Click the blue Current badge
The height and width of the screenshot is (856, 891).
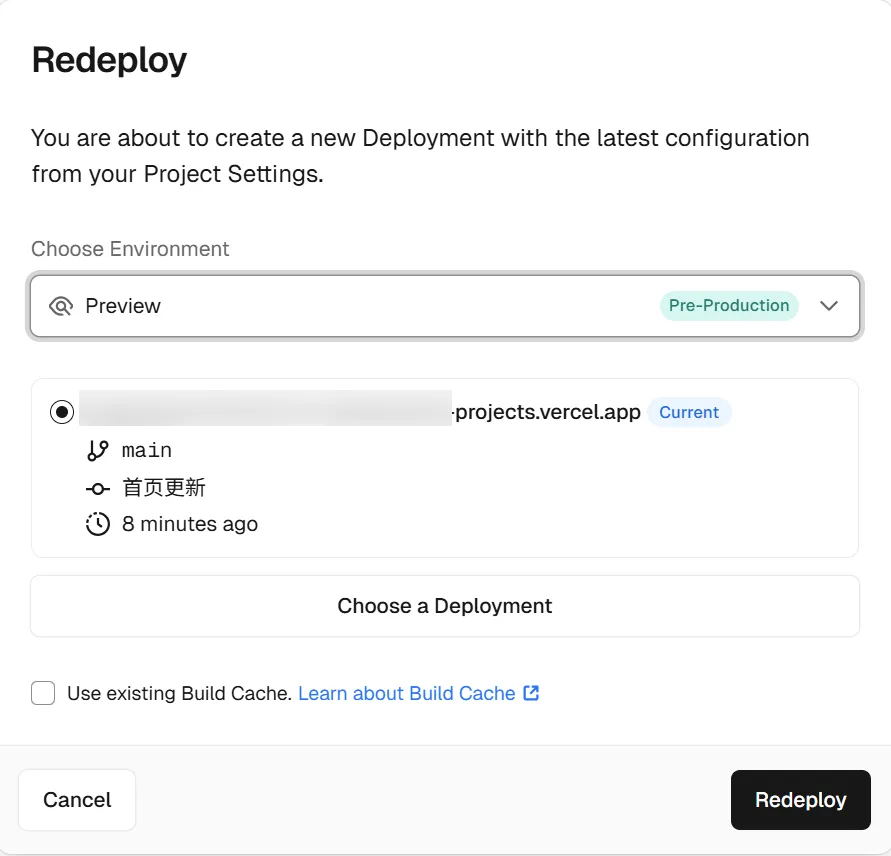coord(689,412)
